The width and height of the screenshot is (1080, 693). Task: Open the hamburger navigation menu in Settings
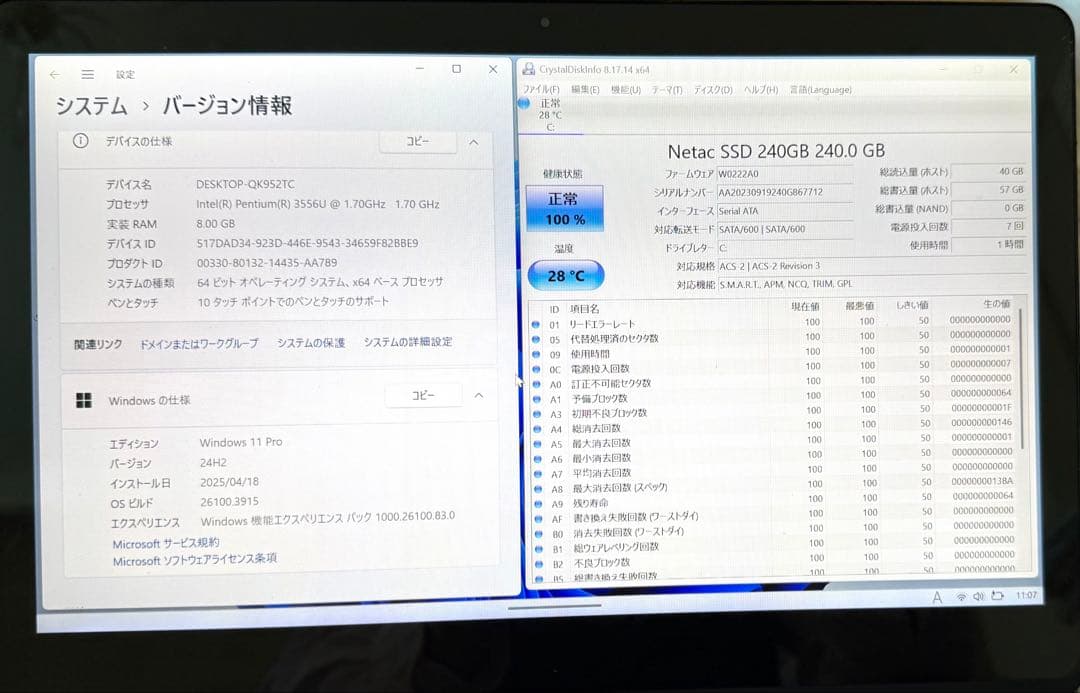pyautogui.click(x=88, y=74)
